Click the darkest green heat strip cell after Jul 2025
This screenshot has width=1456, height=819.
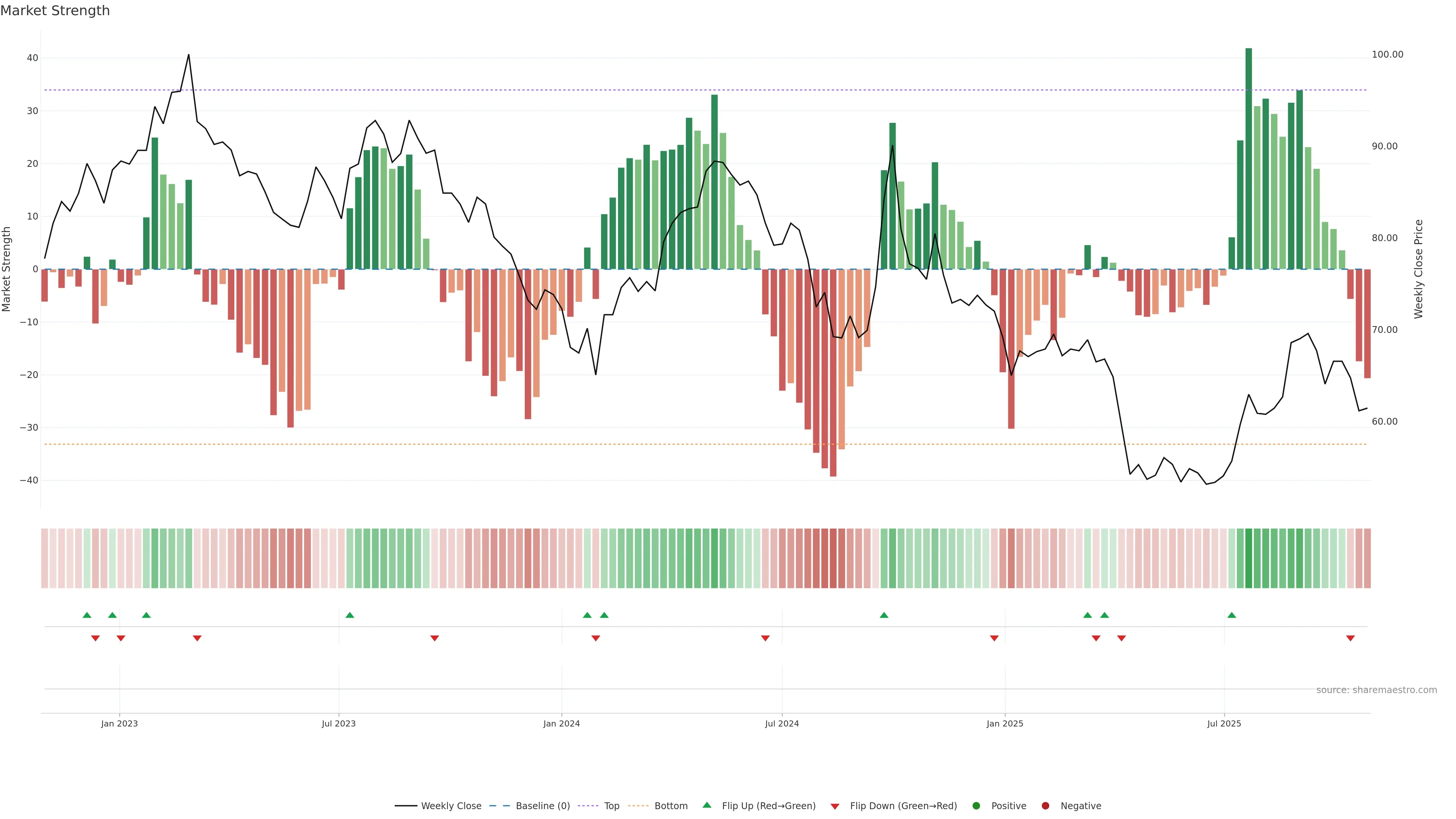click(1249, 558)
